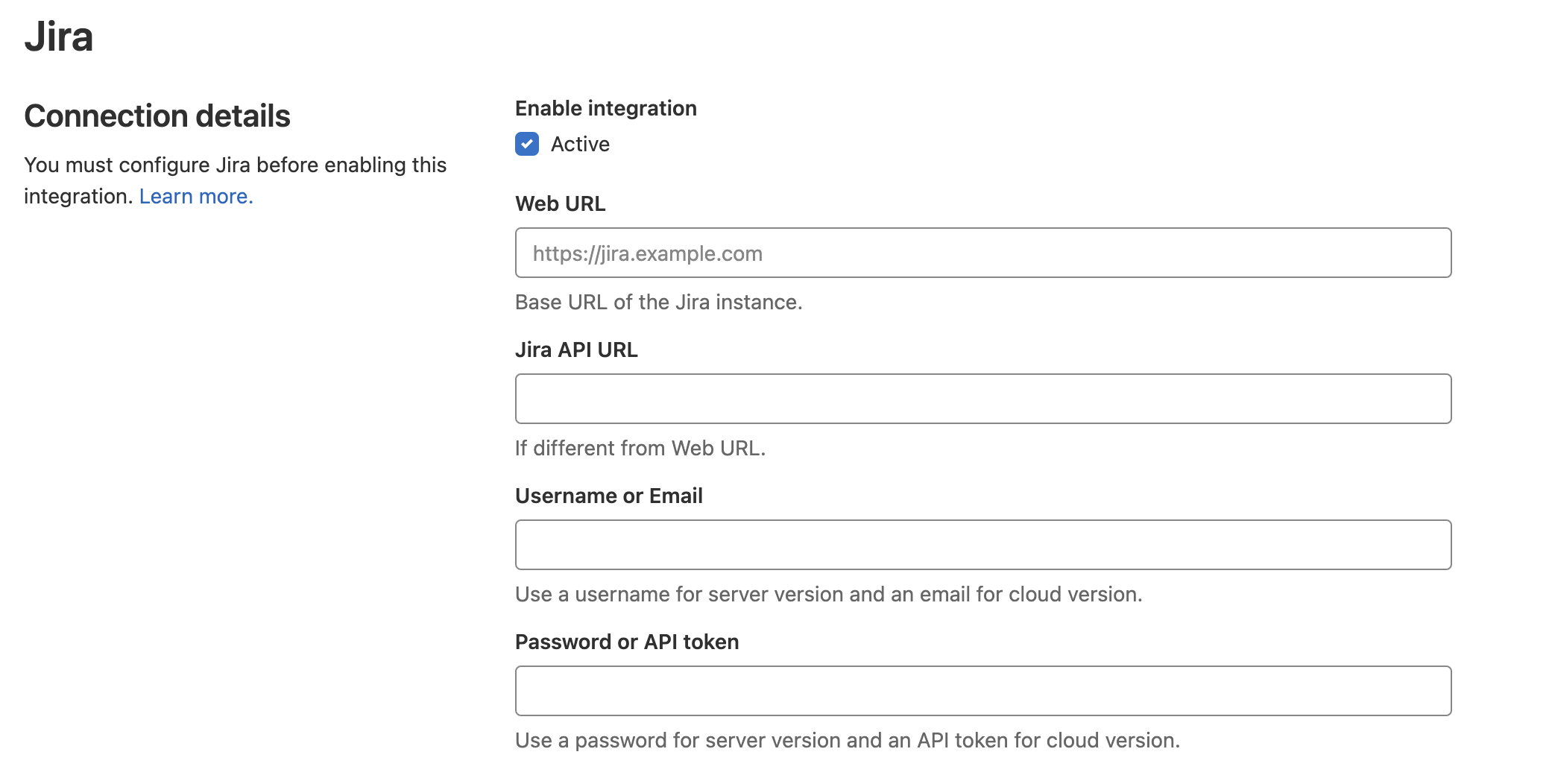Screen dimensions: 1552x784
Task: Click the Password or API token label
Action: 627,642
